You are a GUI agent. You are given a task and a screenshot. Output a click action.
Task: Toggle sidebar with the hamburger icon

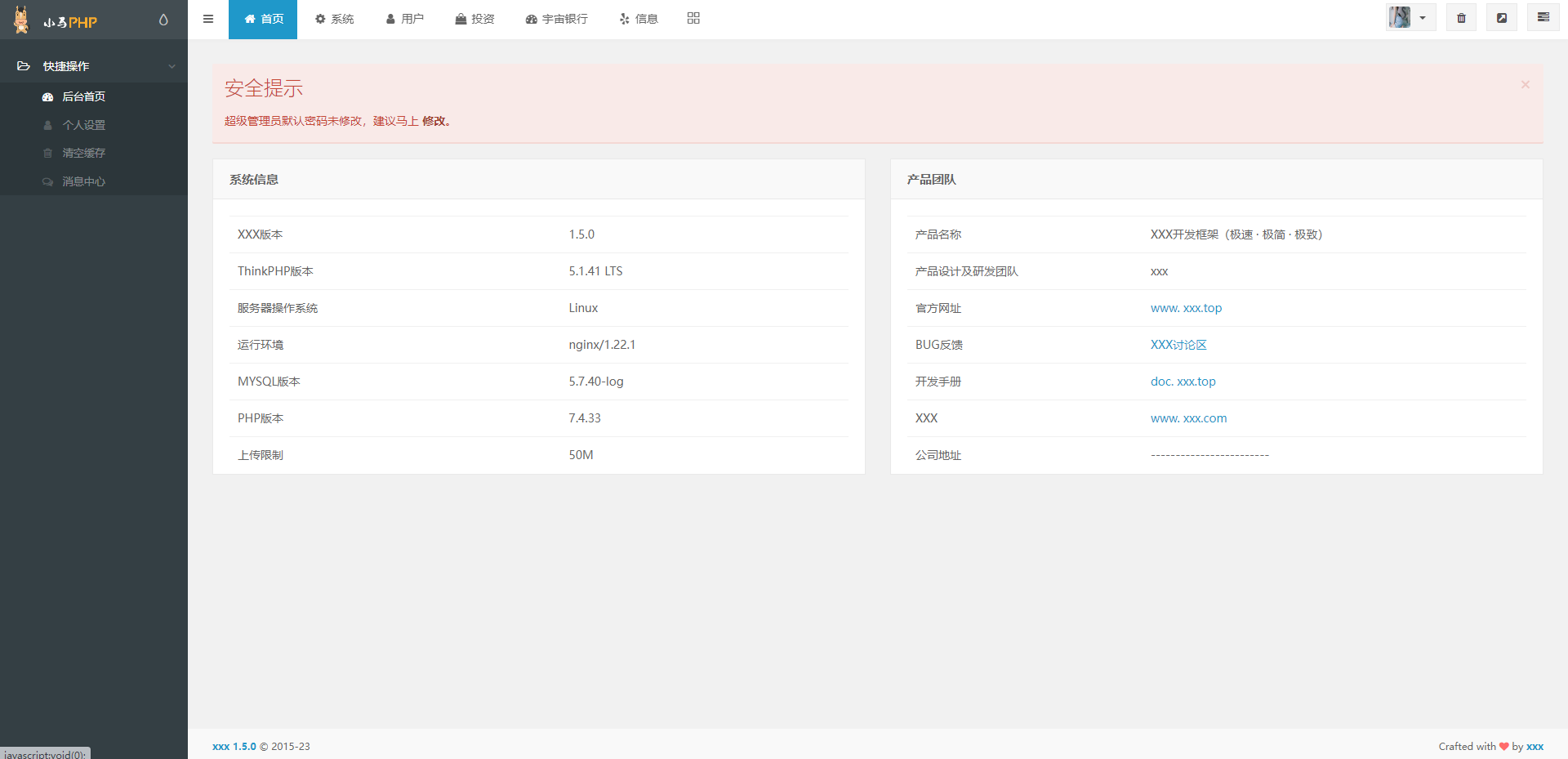[x=208, y=19]
